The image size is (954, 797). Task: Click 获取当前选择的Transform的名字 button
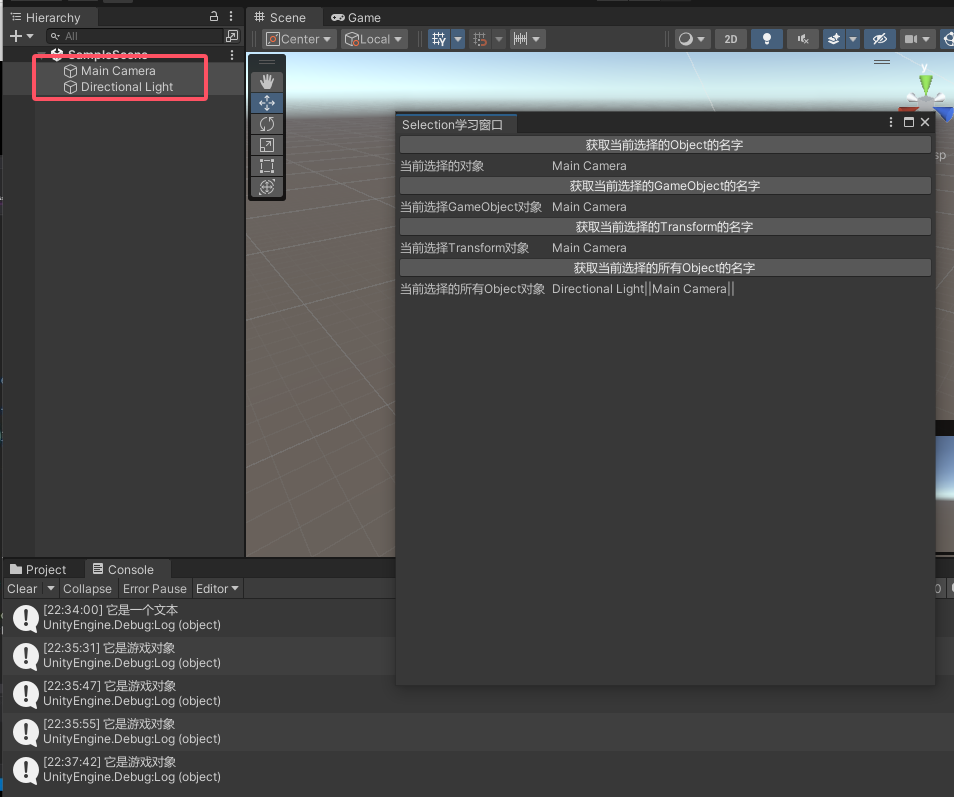pyautogui.click(x=665, y=227)
